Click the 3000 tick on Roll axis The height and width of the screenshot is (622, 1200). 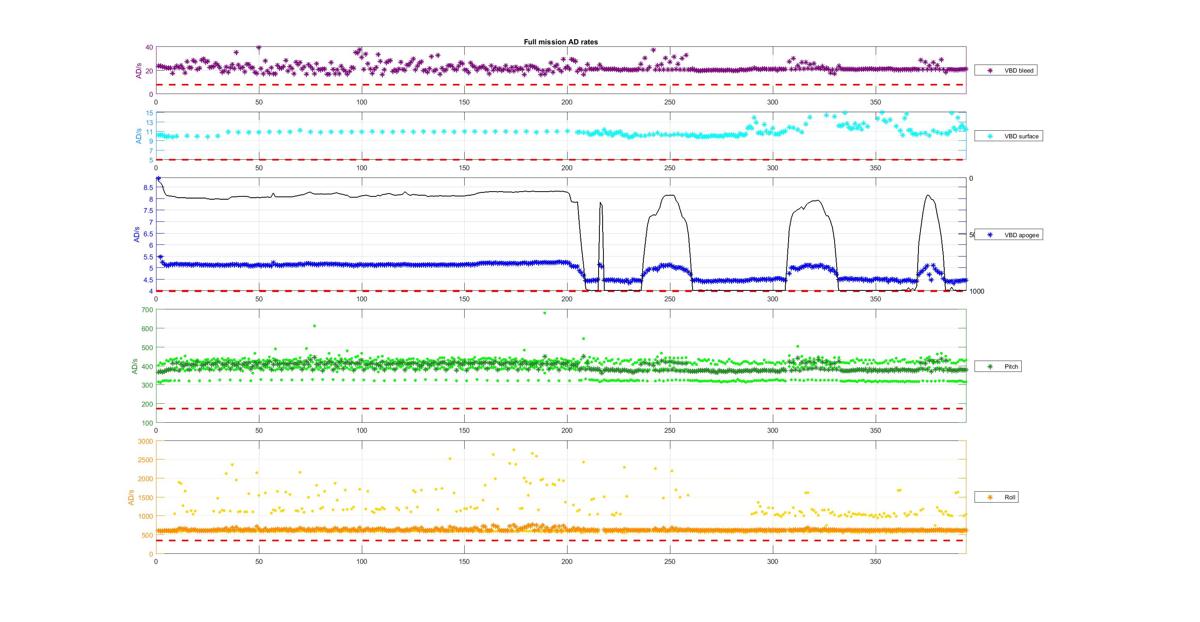point(146,441)
